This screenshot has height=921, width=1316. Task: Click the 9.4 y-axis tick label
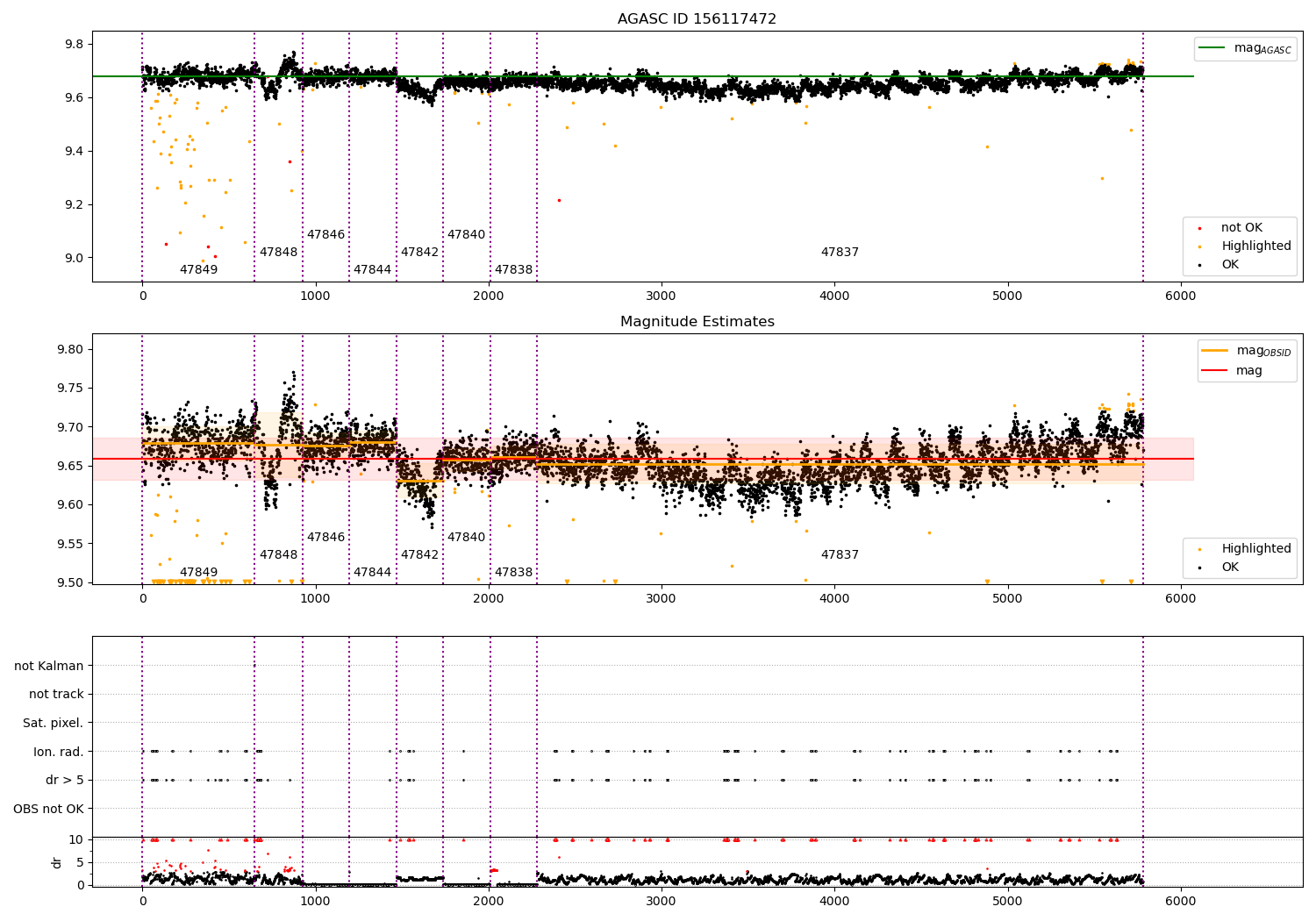75,152
